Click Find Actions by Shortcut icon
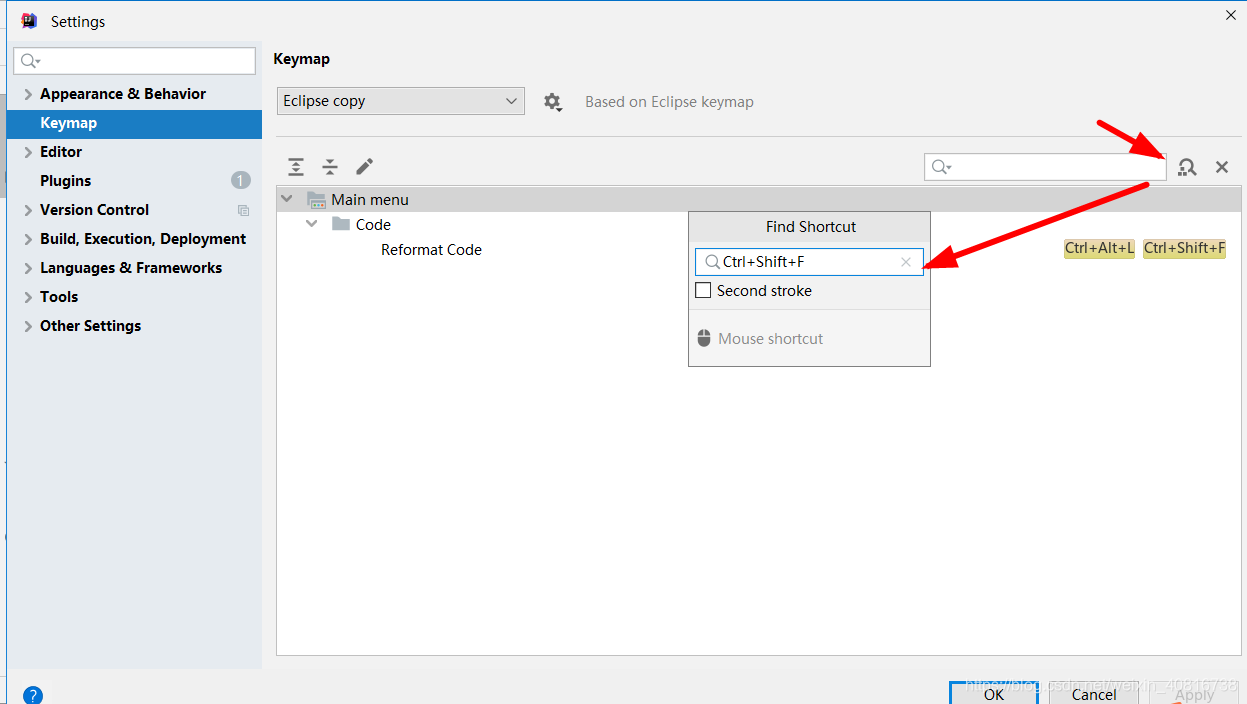 click(x=1187, y=167)
